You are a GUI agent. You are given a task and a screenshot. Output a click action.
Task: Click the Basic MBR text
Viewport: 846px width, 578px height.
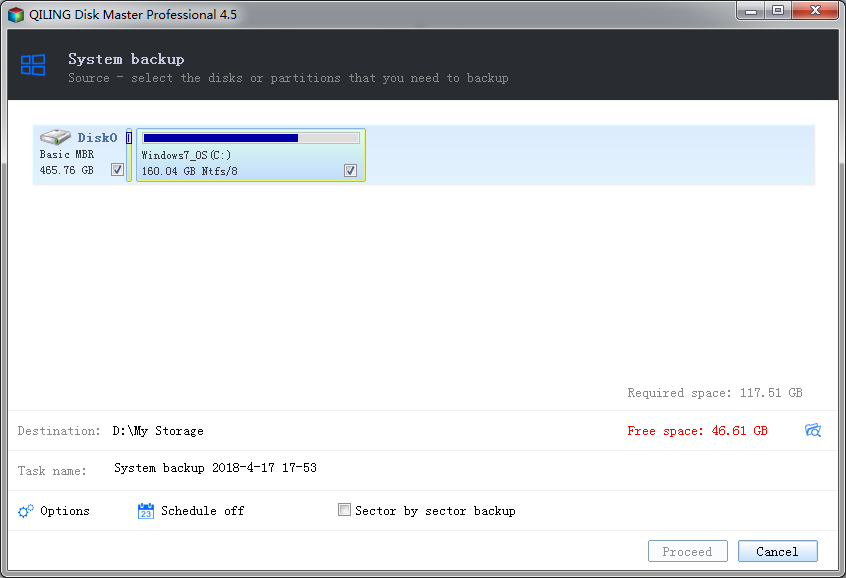[x=67, y=154]
